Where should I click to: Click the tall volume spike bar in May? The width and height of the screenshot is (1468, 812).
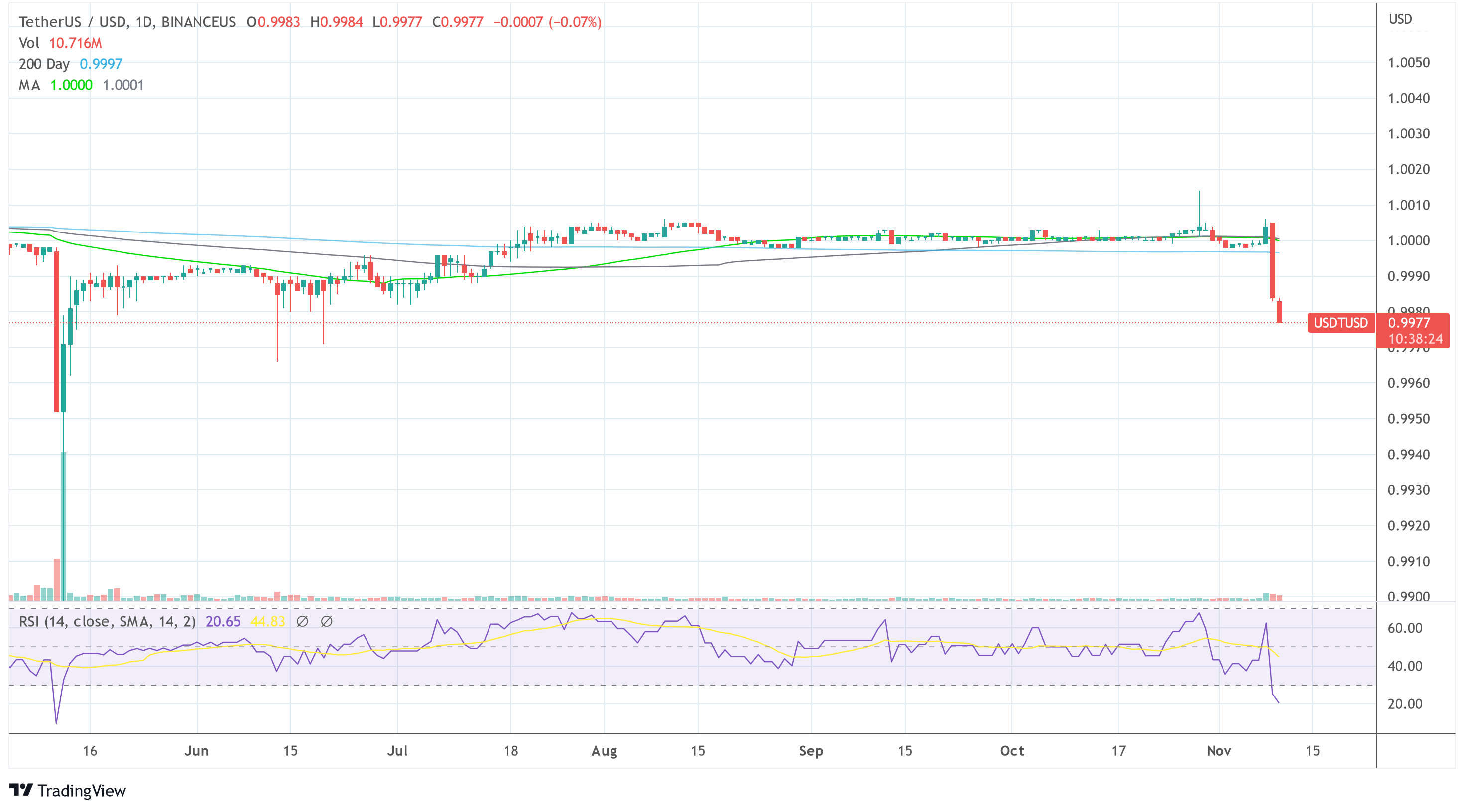tap(63, 526)
